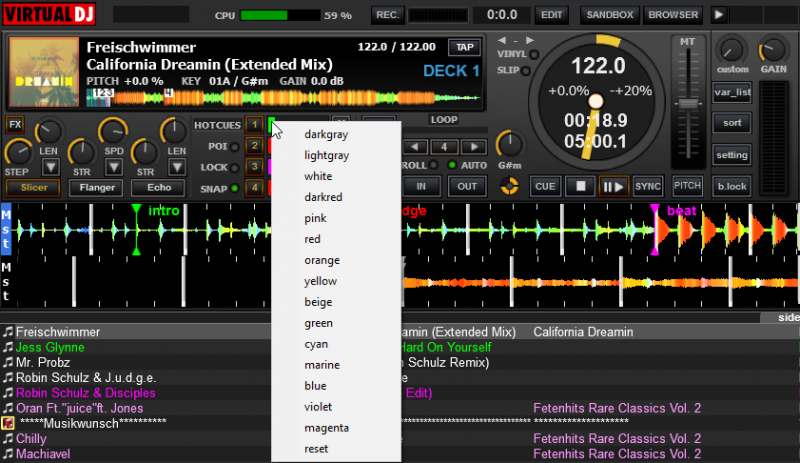
Task: Click the REC. button
Action: pyautogui.click(x=388, y=15)
